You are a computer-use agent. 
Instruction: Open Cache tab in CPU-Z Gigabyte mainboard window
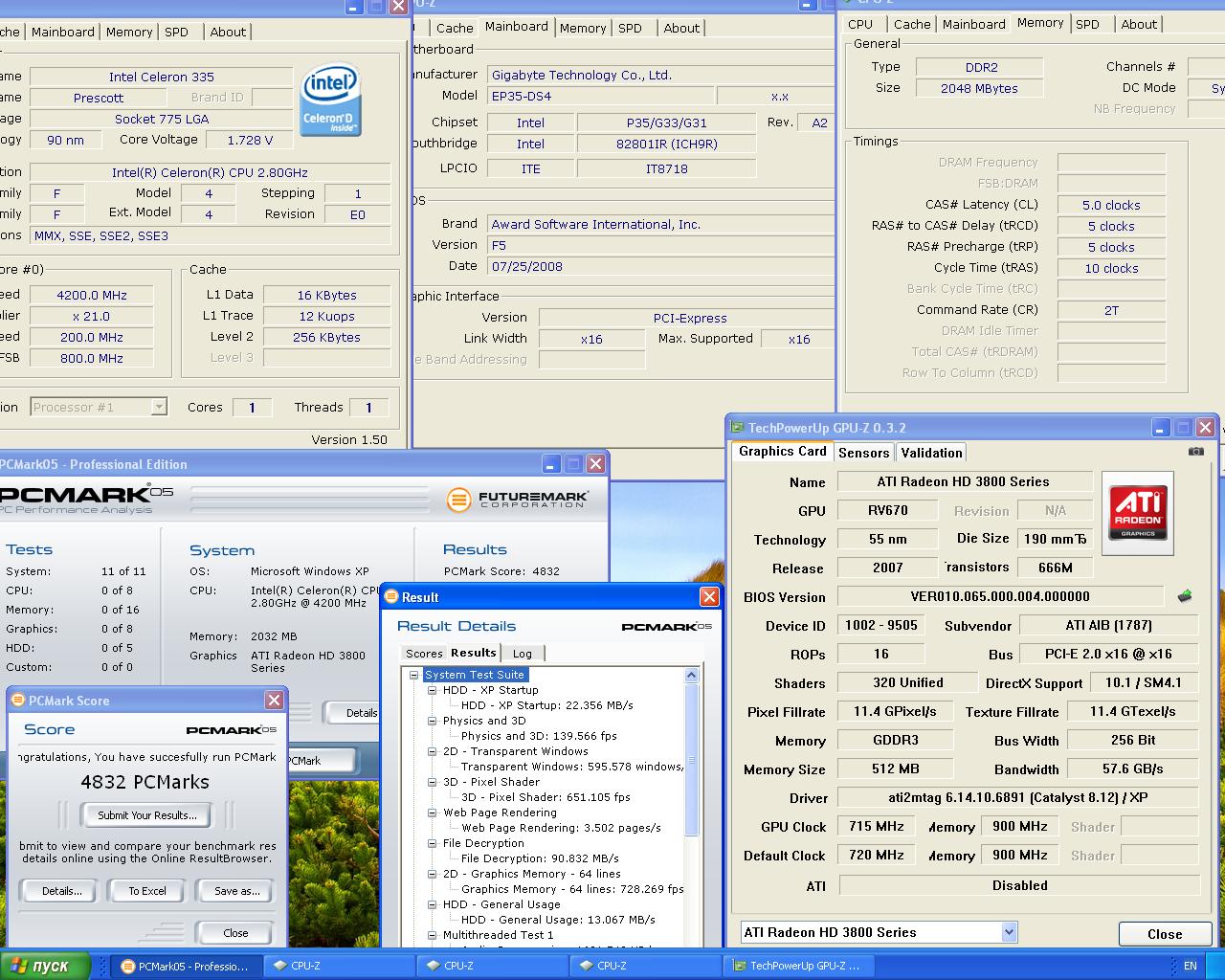click(455, 28)
